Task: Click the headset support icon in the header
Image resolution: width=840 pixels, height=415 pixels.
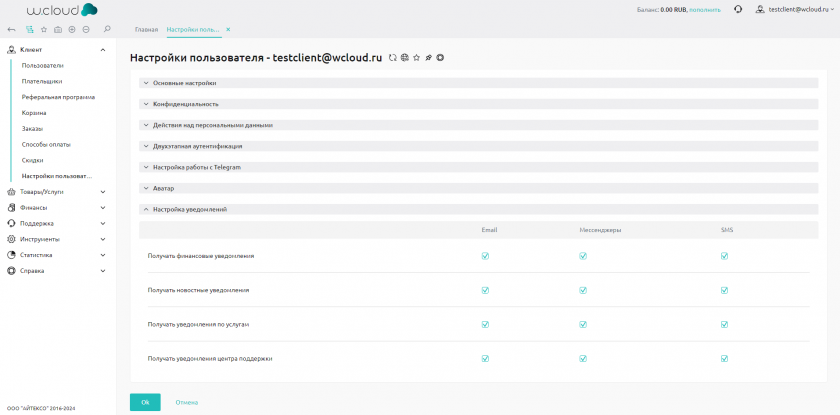Action: click(x=738, y=9)
